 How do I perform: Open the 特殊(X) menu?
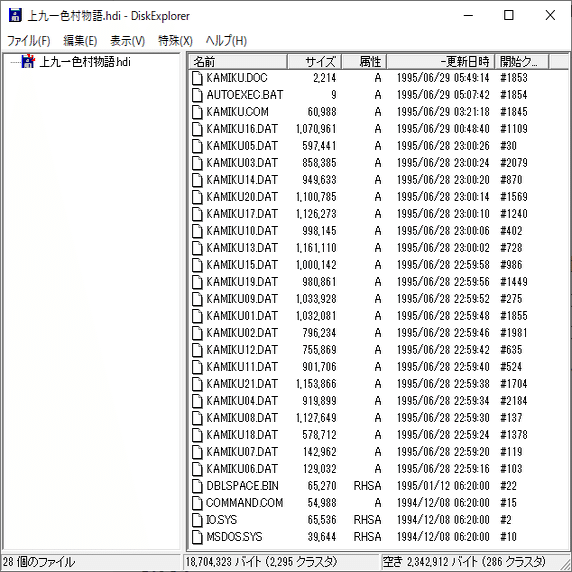coord(175,40)
